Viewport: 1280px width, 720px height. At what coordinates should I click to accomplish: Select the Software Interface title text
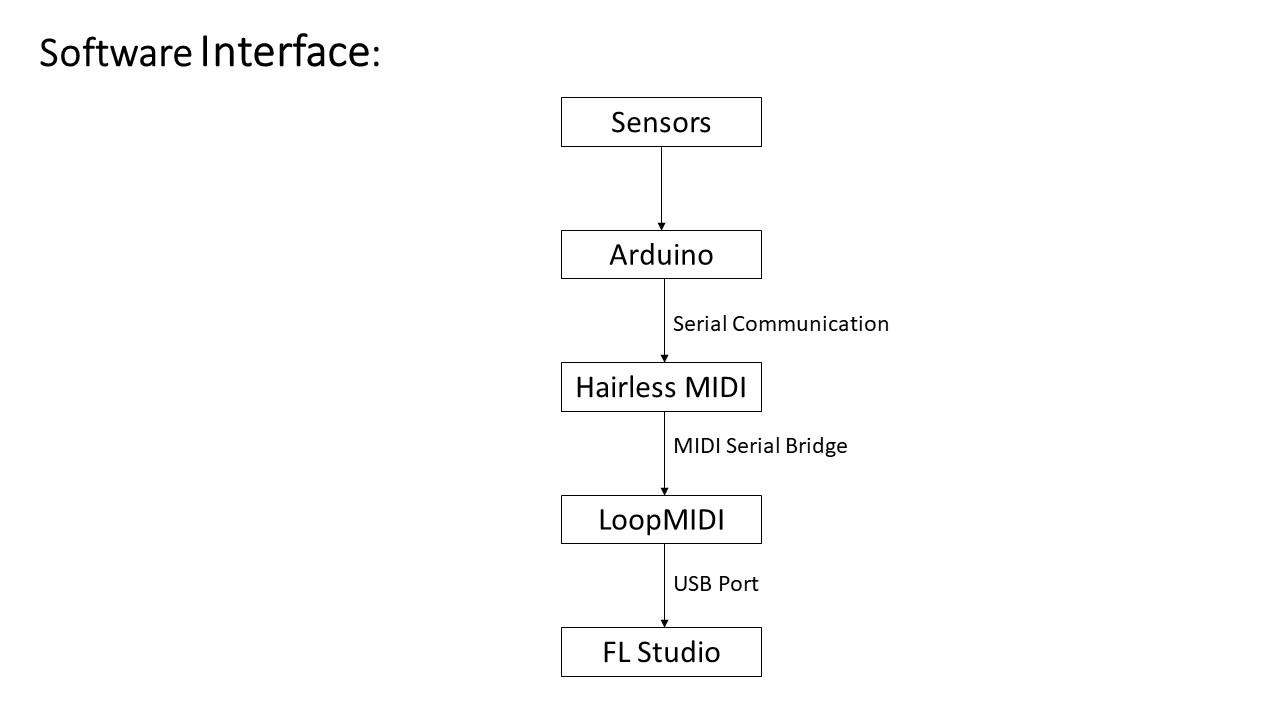(x=210, y=52)
